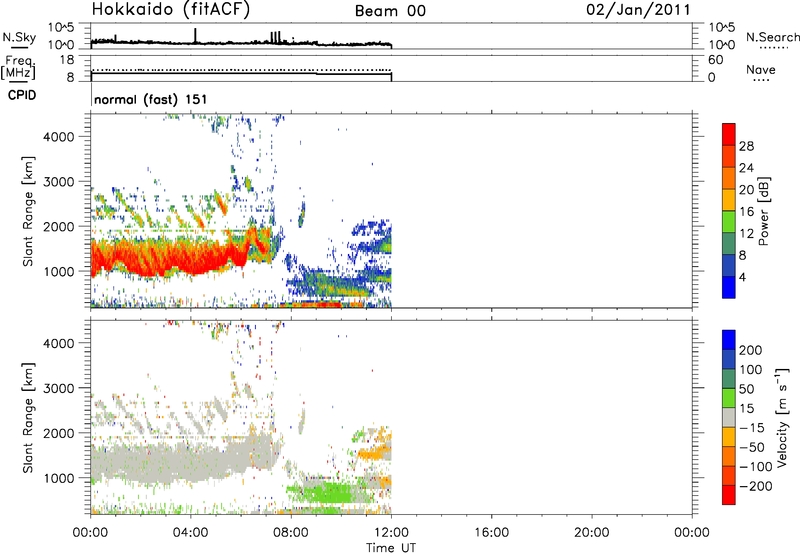Select the "N.Search" legend label
Screen dimensions: 800x554
coord(772,37)
